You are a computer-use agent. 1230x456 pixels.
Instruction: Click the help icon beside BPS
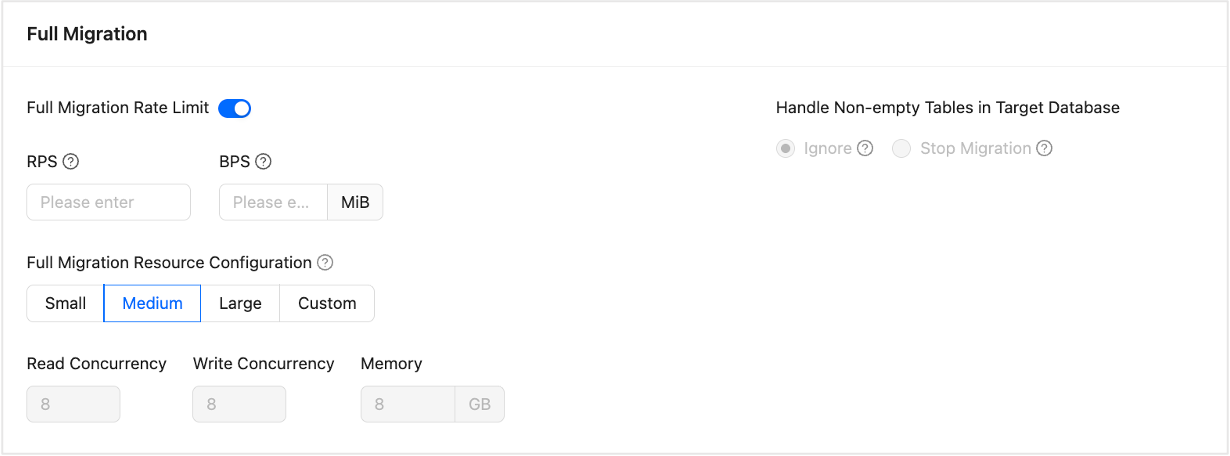click(263, 162)
